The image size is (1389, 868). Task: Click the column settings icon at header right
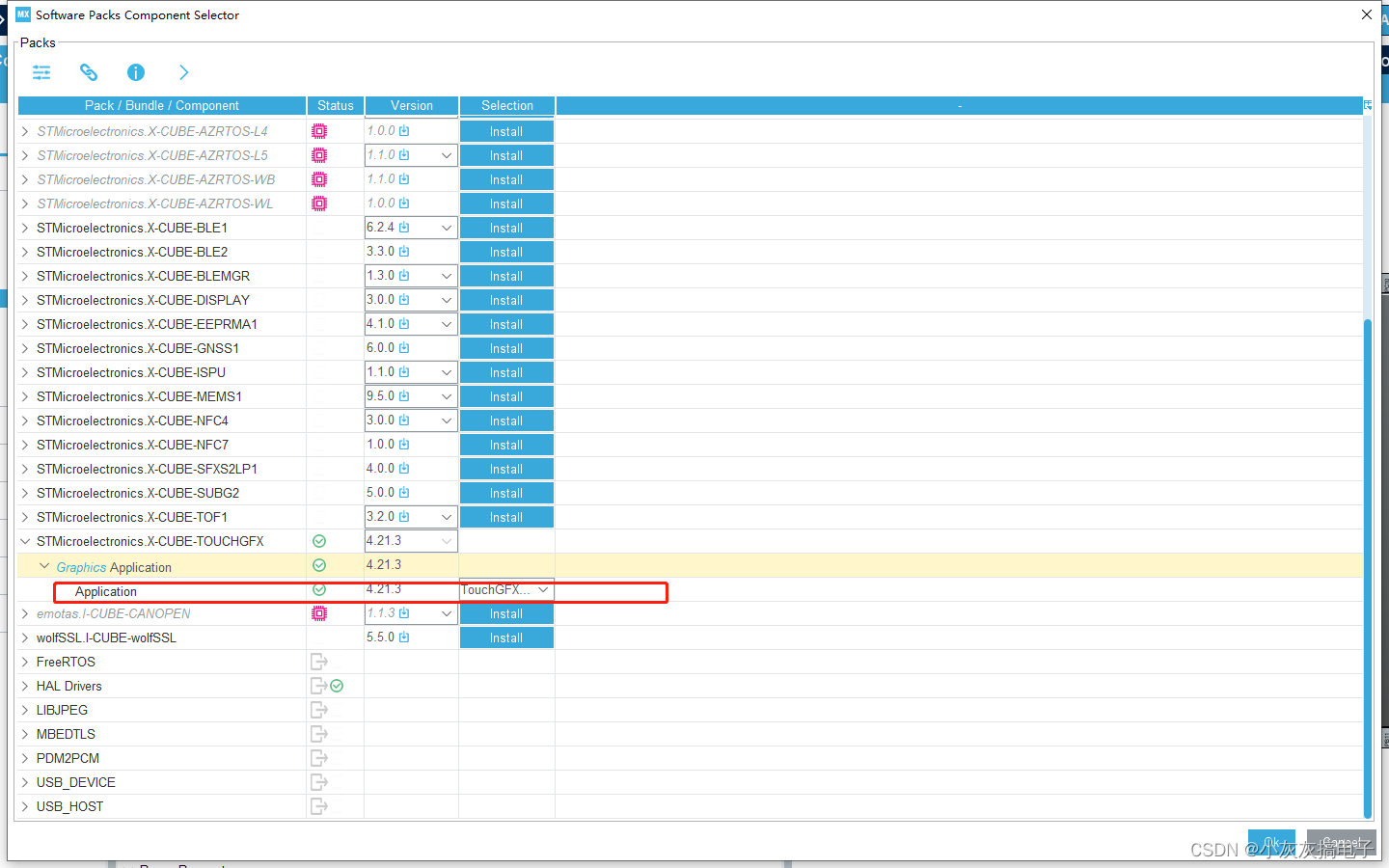[1368, 105]
